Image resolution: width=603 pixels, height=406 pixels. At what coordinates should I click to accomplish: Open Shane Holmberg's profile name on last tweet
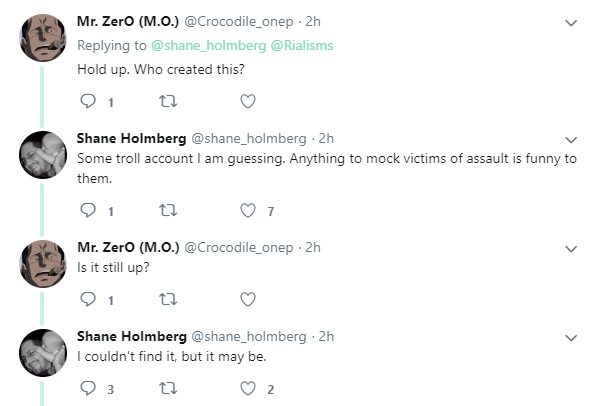(132, 336)
